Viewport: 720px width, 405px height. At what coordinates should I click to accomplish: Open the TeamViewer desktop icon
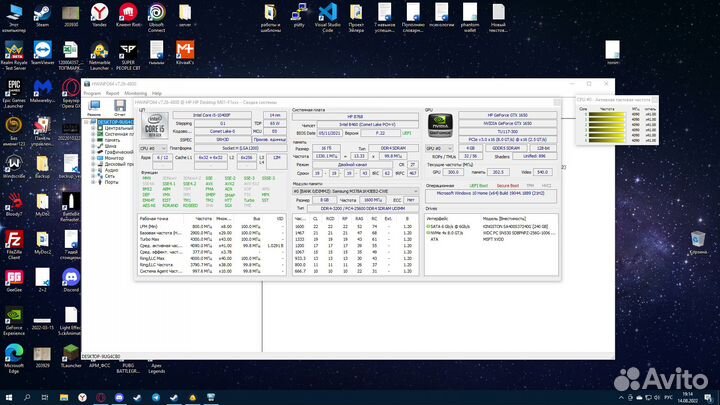click(x=42, y=52)
